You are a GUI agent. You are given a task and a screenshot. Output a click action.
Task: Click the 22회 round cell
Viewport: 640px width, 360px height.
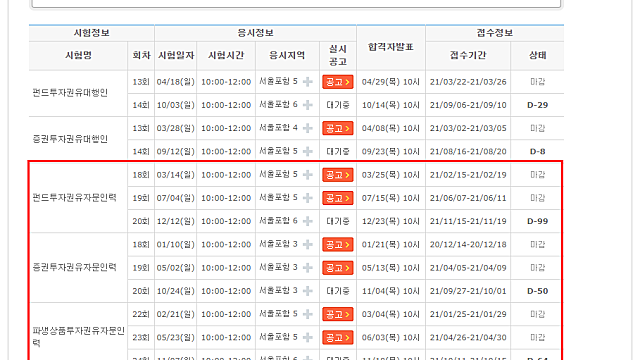(x=141, y=315)
